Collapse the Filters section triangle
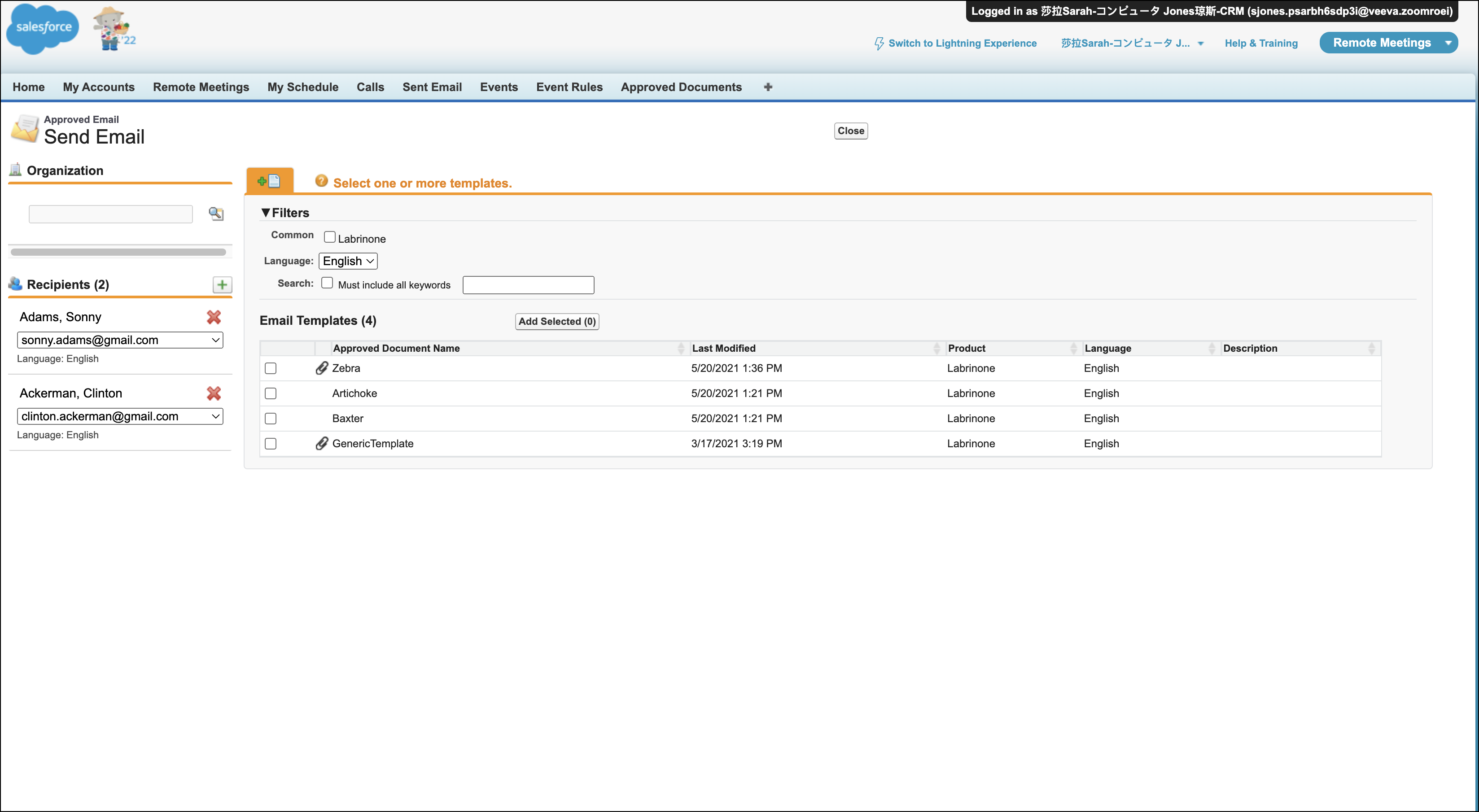 265,213
